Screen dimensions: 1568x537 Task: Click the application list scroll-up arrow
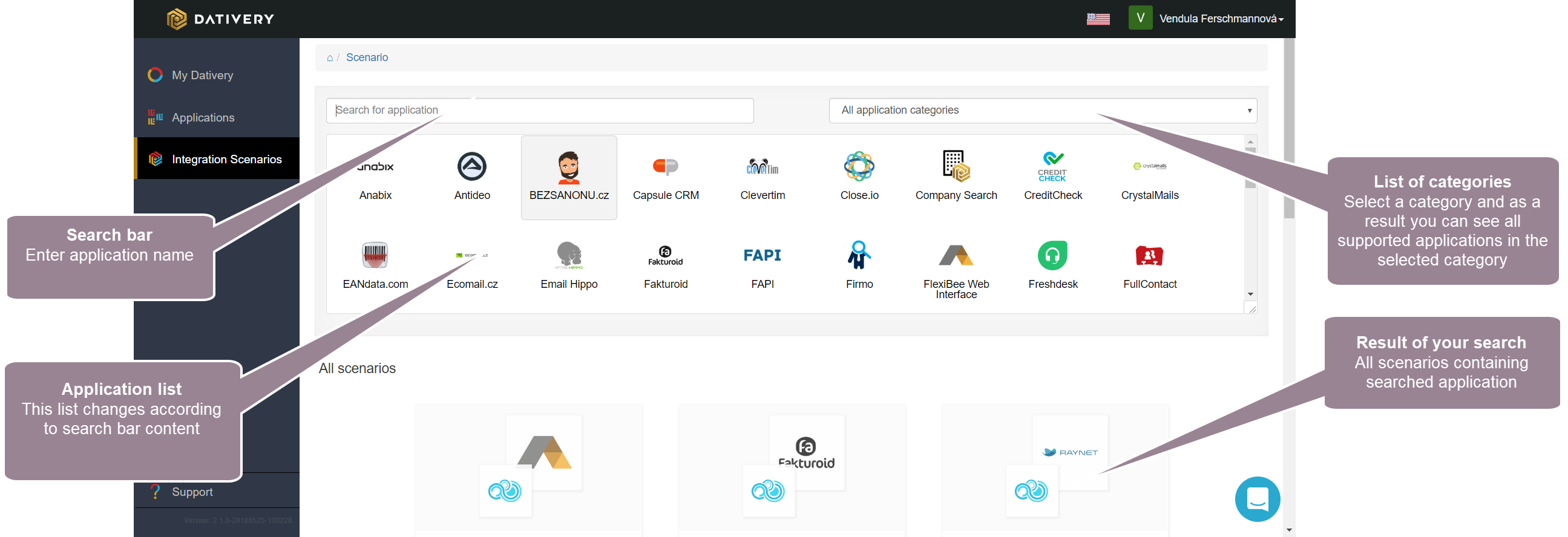pos(1250,141)
